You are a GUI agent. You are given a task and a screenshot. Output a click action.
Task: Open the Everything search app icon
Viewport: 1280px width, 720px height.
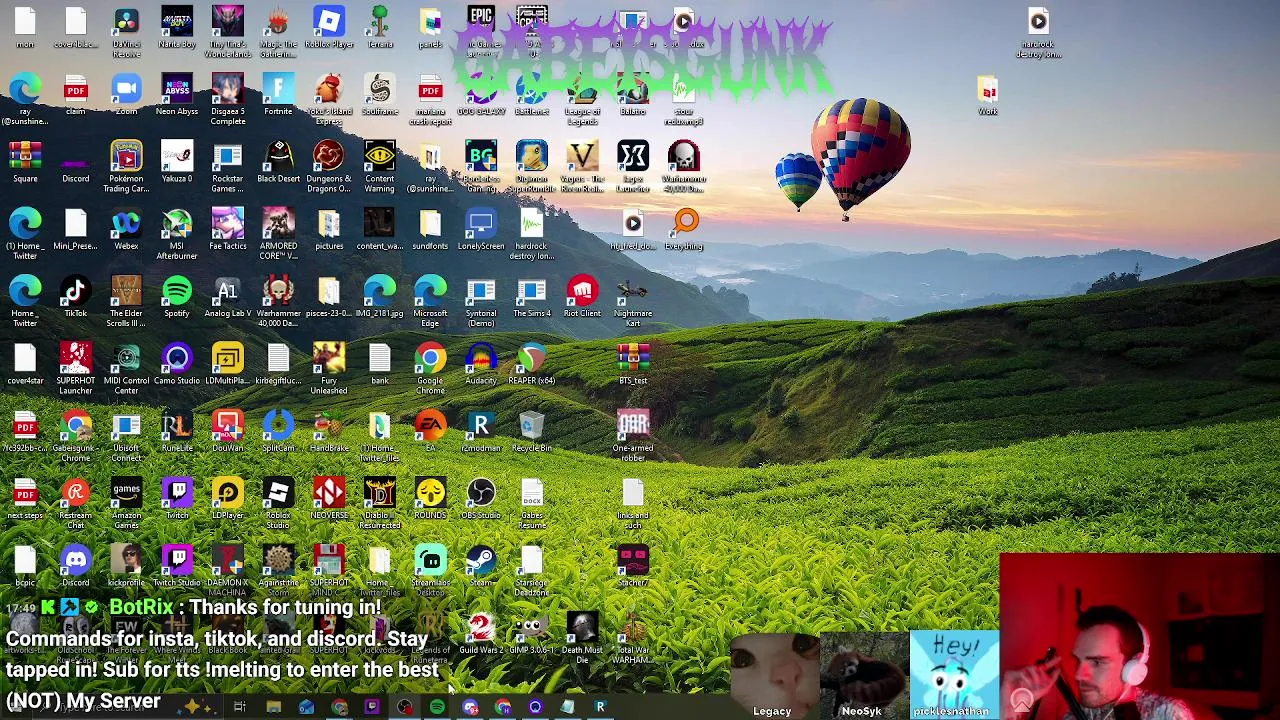pyautogui.click(x=686, y=229)
